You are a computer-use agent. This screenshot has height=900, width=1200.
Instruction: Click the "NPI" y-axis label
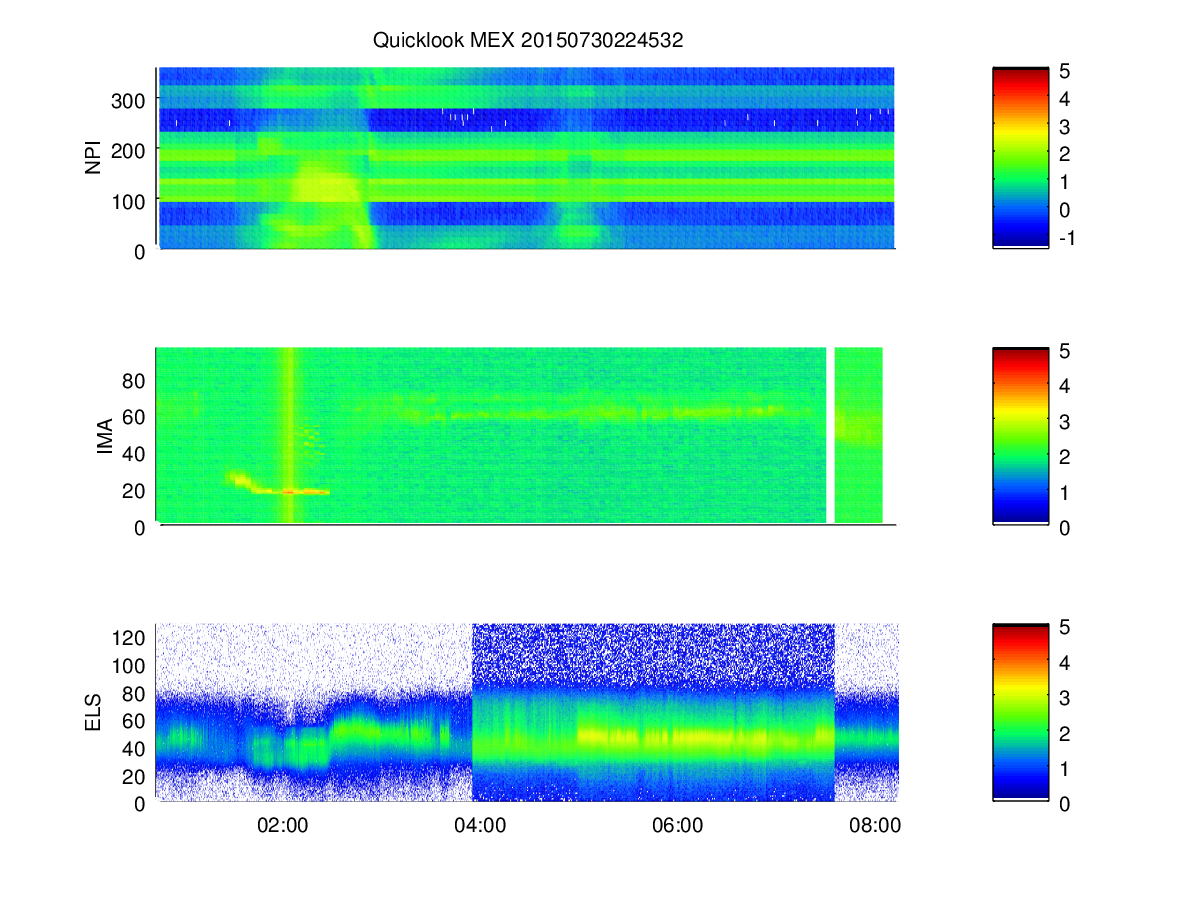pos(95,158)
